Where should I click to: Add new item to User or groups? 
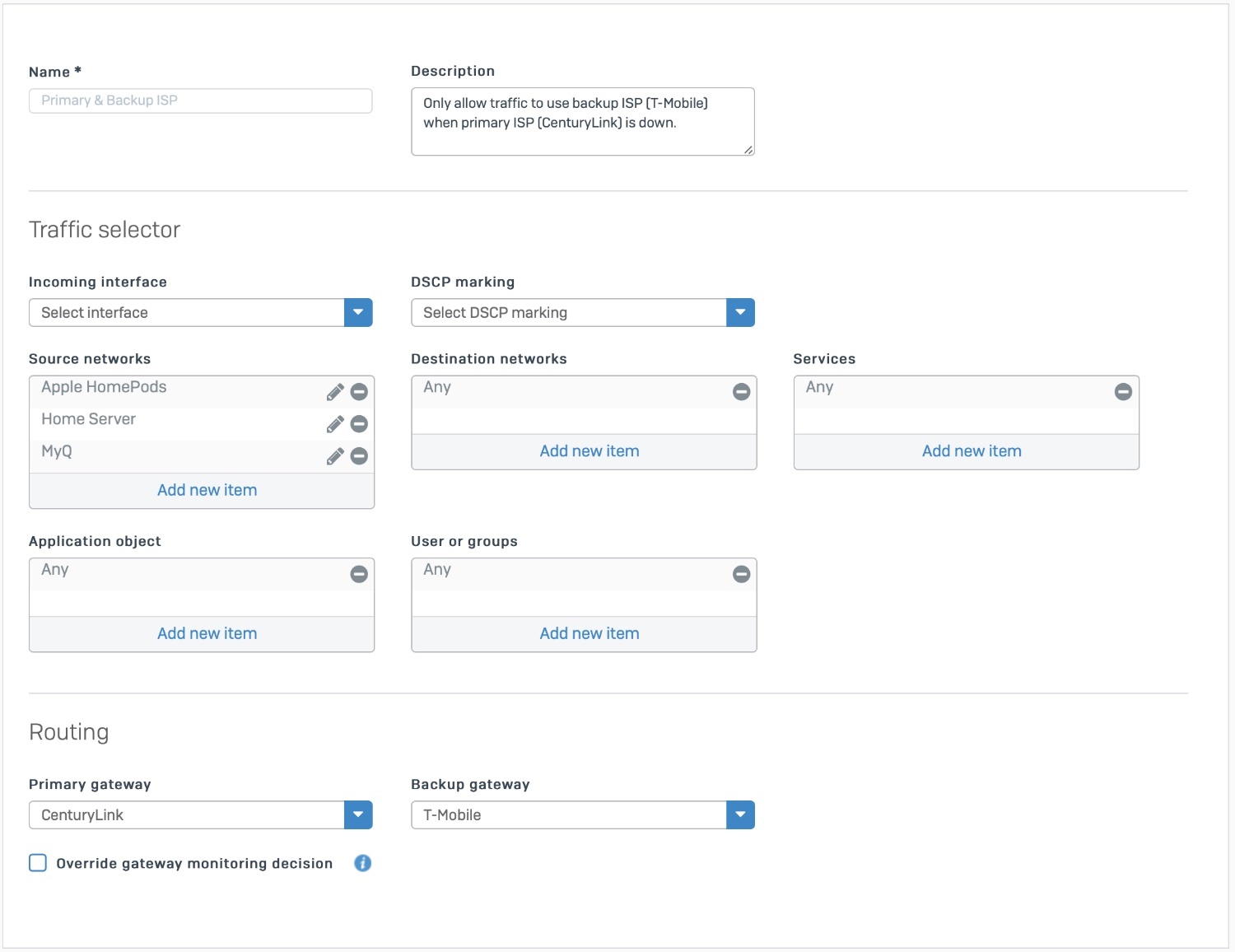tap(590, 633)
